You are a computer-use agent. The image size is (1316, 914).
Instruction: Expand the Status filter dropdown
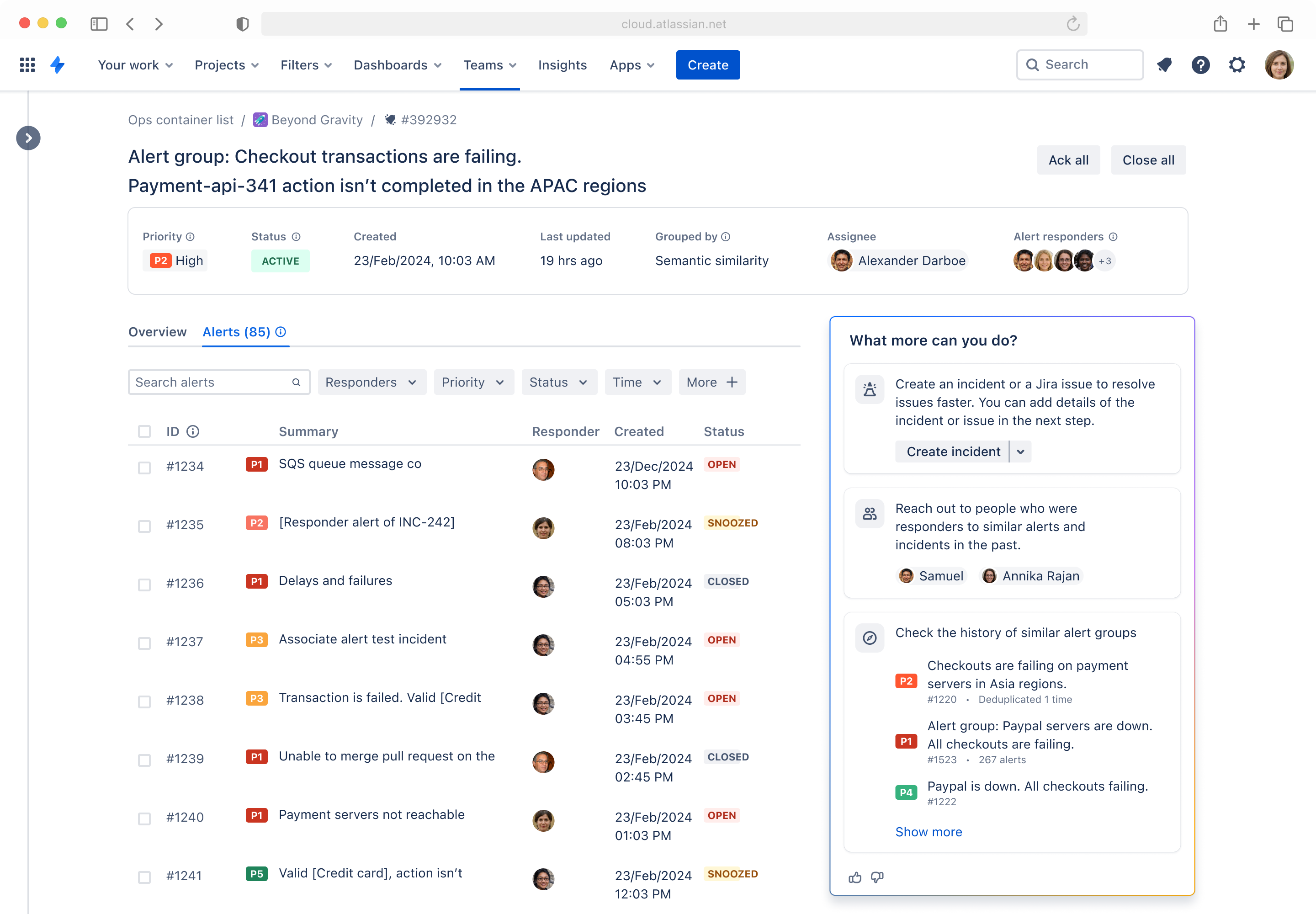pyautogui.click(x=559, y=382)
